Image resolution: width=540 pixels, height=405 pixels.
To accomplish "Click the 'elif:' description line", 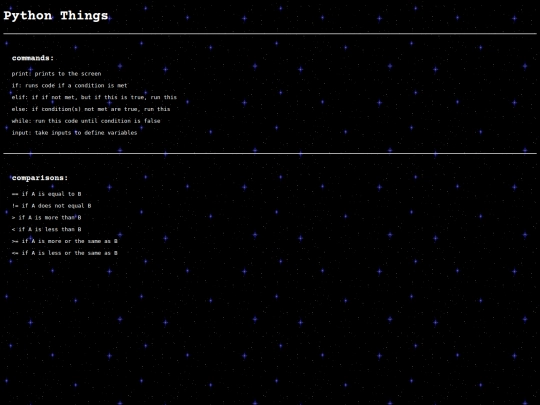I will click(x=94, y=97).
